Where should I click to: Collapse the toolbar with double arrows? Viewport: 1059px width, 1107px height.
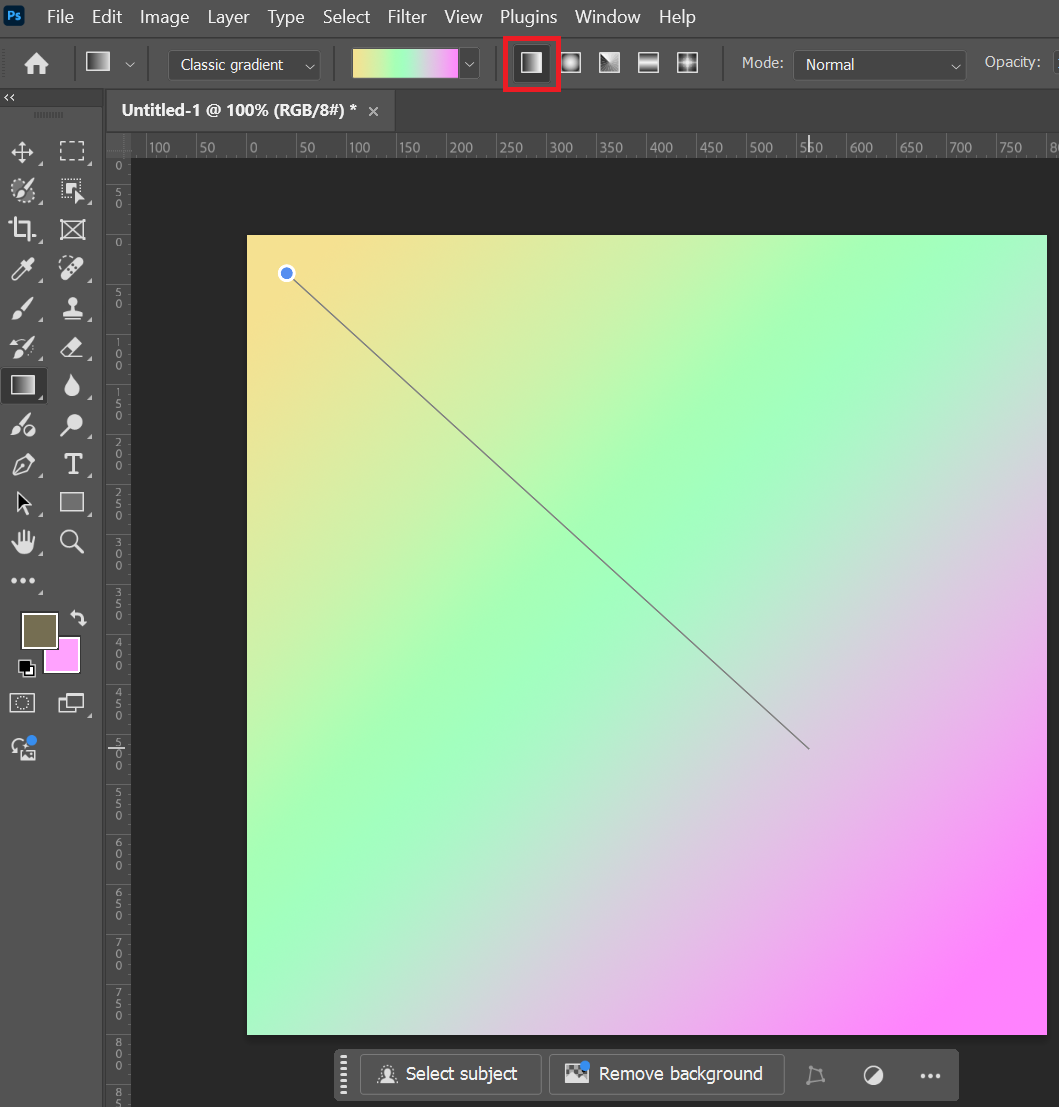[9, 97]
